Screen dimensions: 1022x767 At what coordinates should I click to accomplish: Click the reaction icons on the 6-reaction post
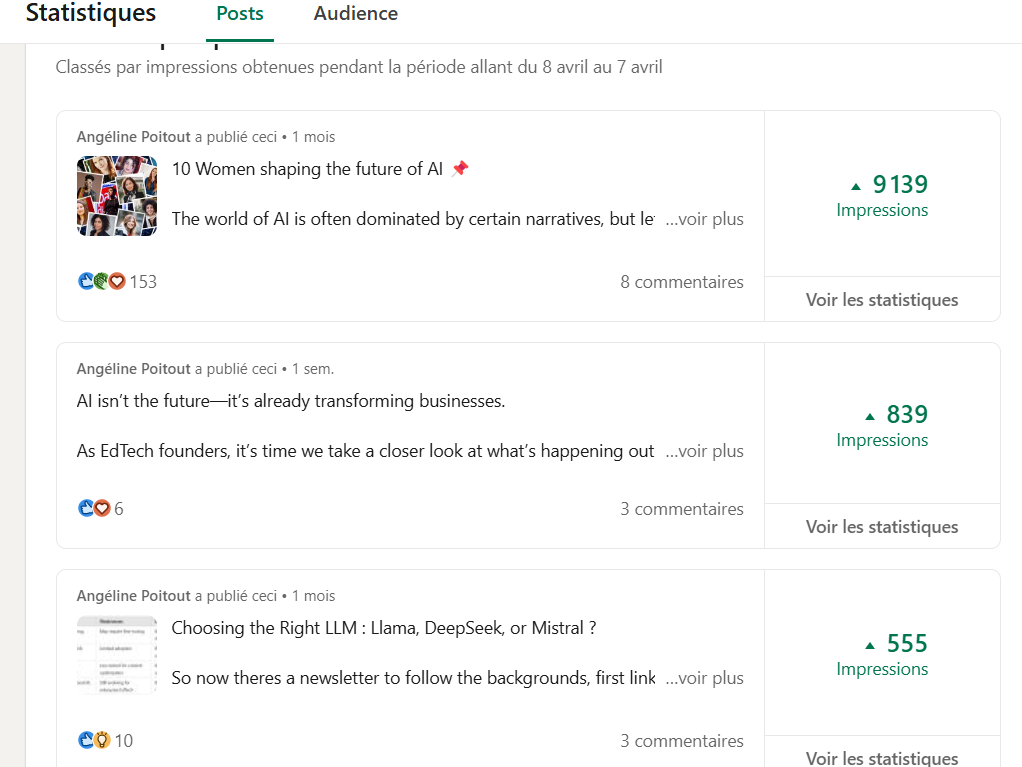point(94,509)
